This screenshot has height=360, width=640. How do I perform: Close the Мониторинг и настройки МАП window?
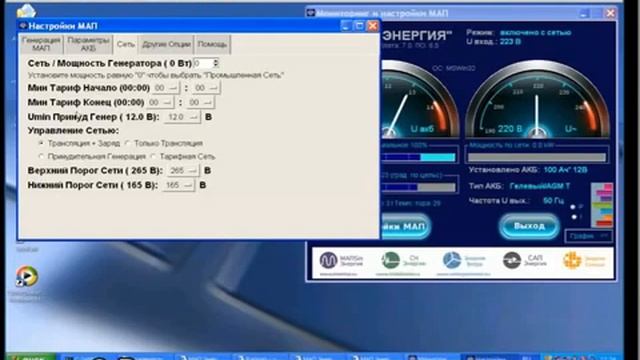coord(611,13)
